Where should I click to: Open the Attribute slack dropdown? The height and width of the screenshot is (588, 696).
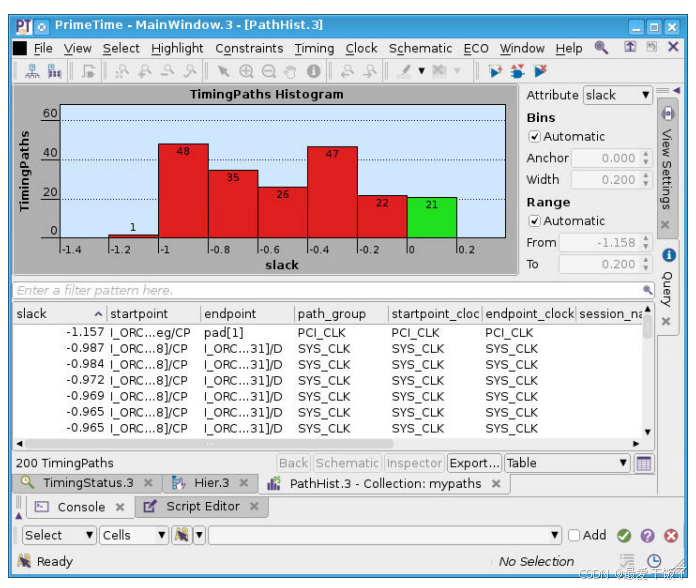click(617, 95)
